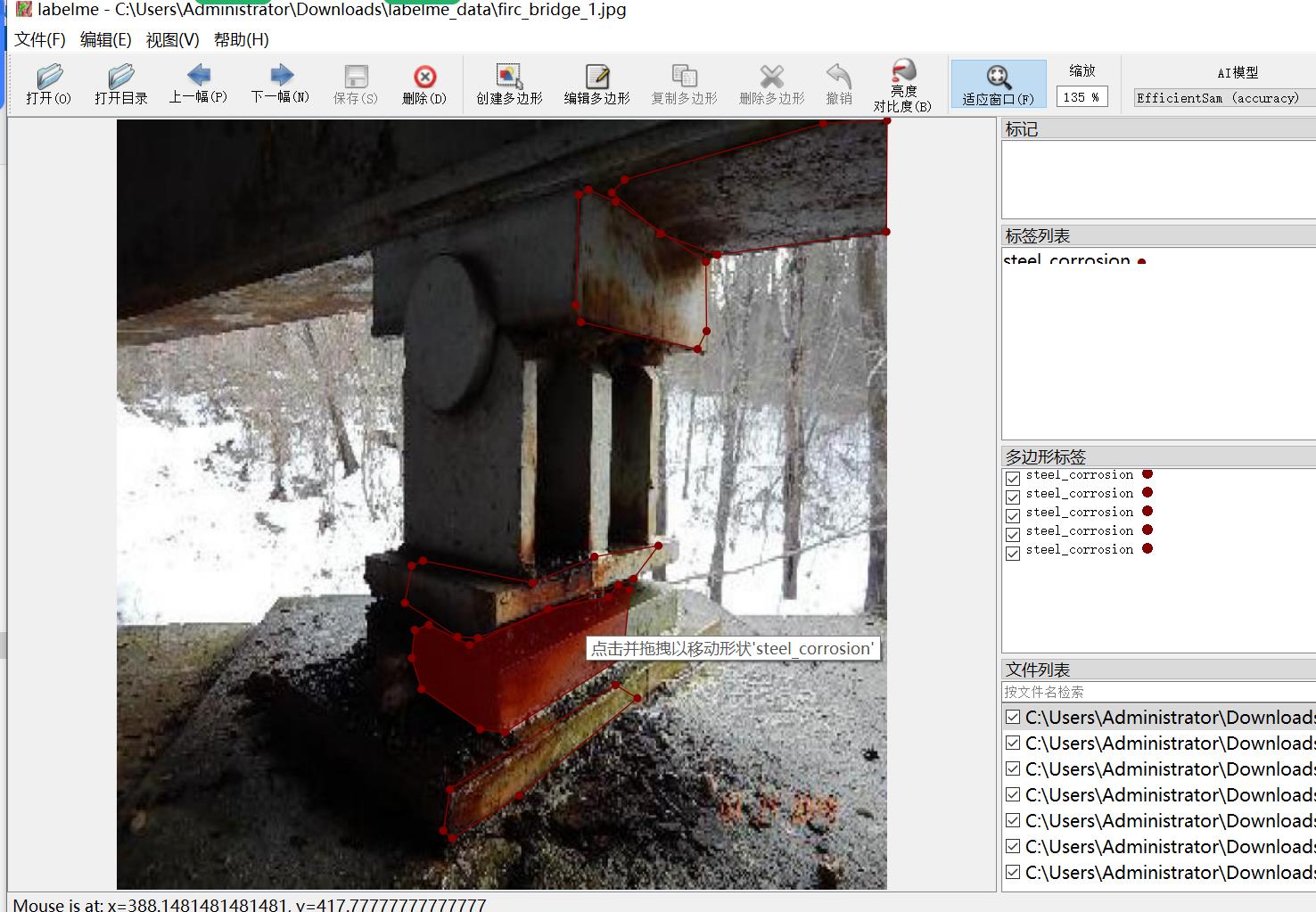Select the last file in file list

(x=1169, y=872)
